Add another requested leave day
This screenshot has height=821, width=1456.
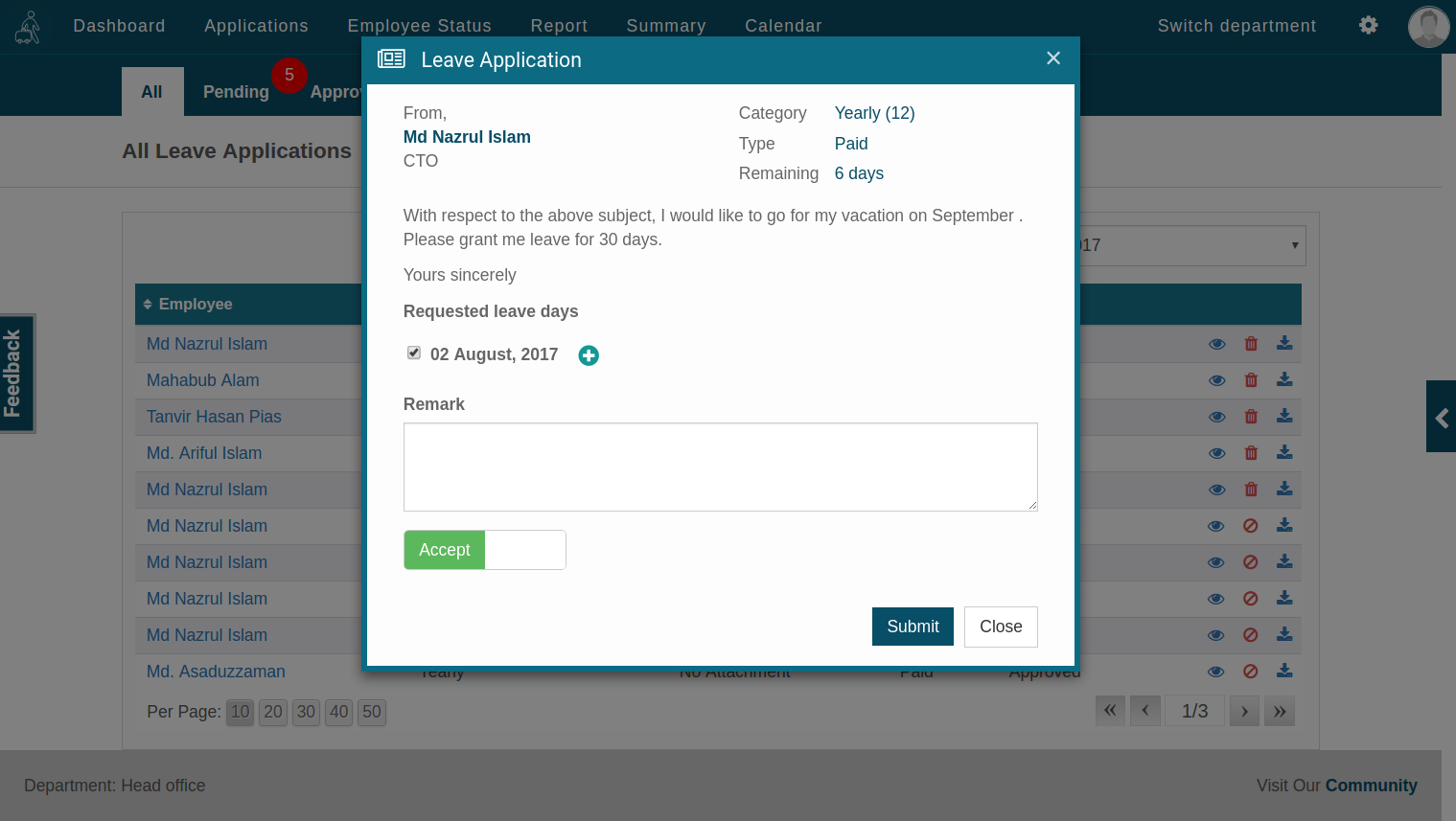click(589, 354)
